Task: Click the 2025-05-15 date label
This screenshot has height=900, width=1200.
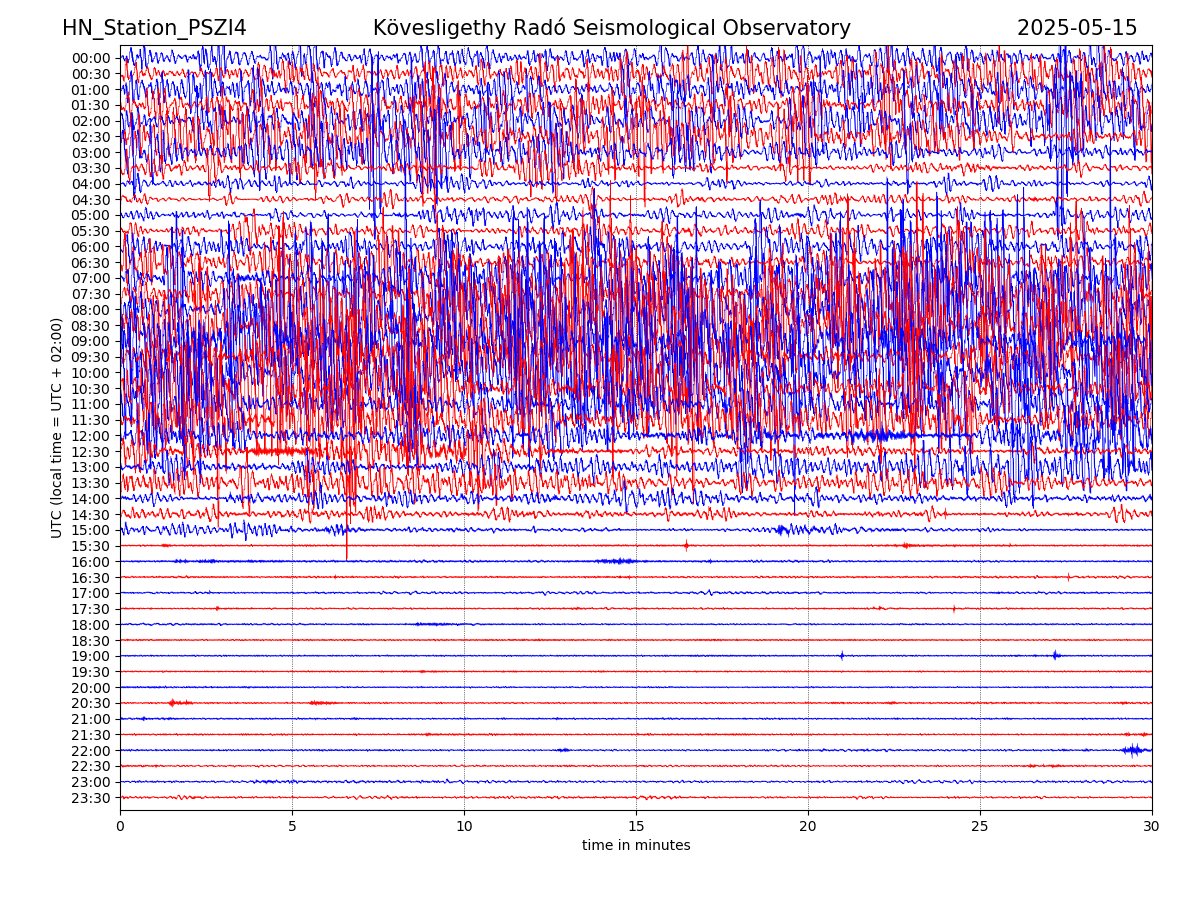Action: [1077, 28]
